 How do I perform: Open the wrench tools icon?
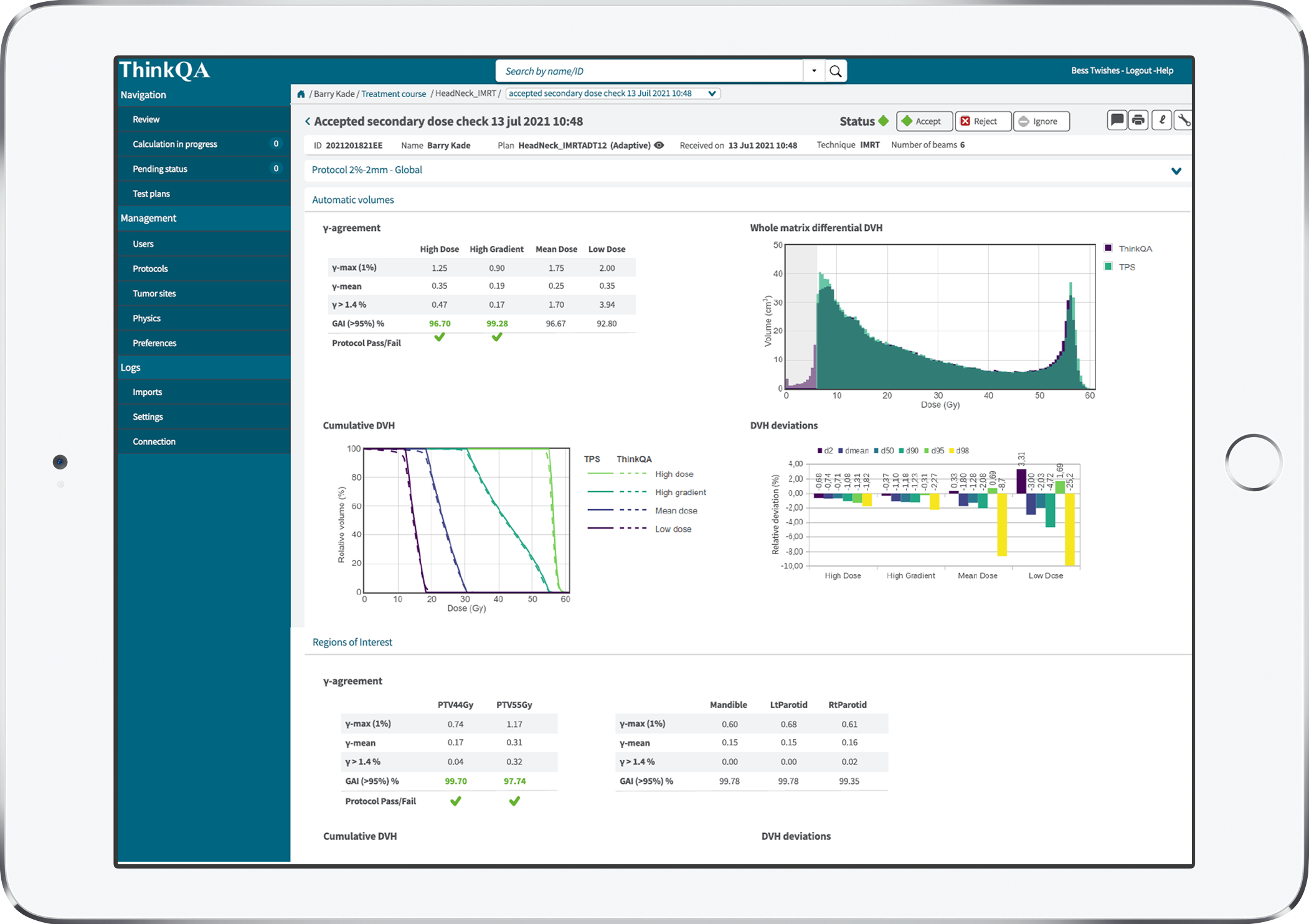[x=1183, y=120]
